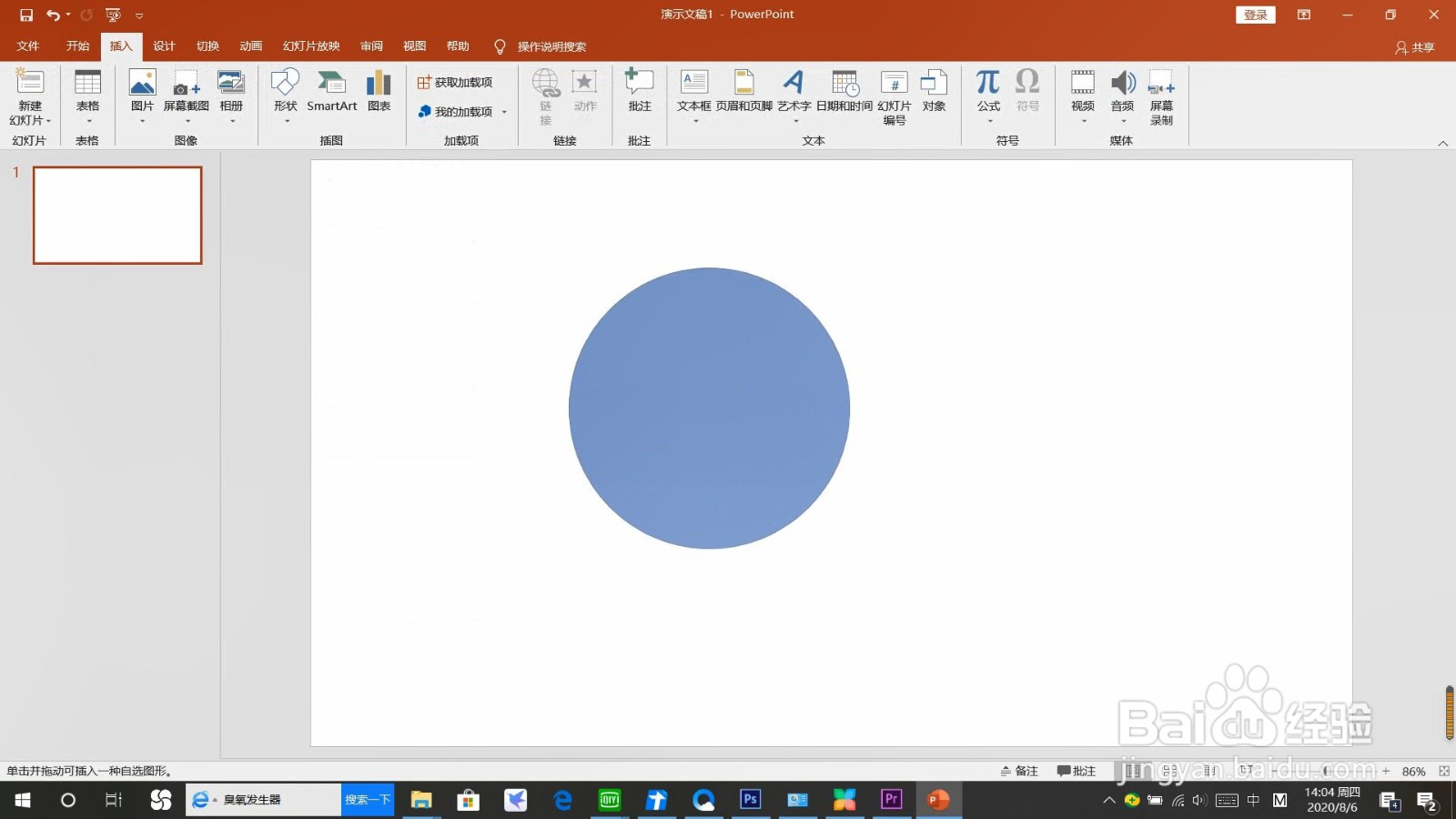Screen dimensions: 1456x819
Task: Insert an 对象 object
Action: coord(934,91)
